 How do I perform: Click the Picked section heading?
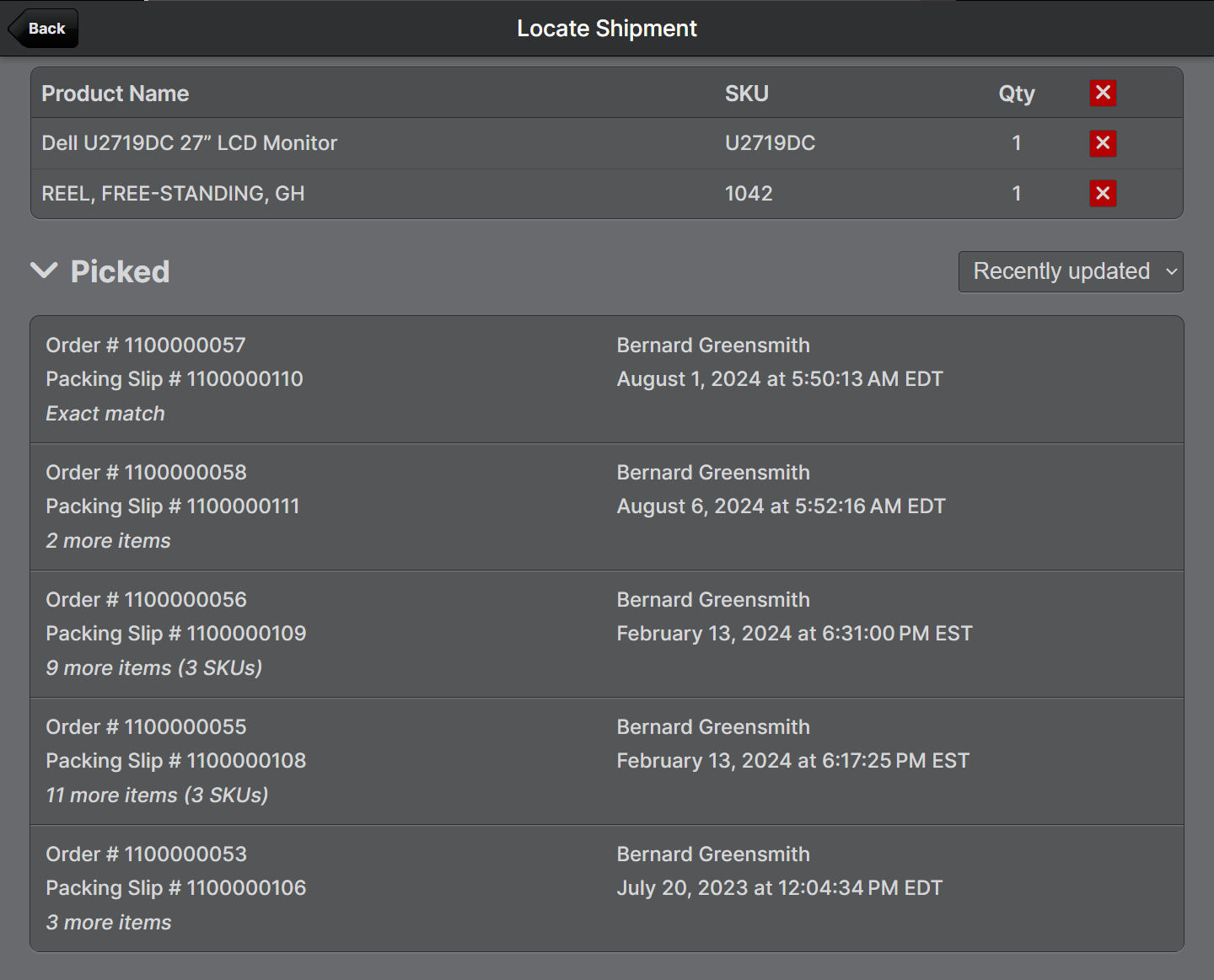coord(120,271)
